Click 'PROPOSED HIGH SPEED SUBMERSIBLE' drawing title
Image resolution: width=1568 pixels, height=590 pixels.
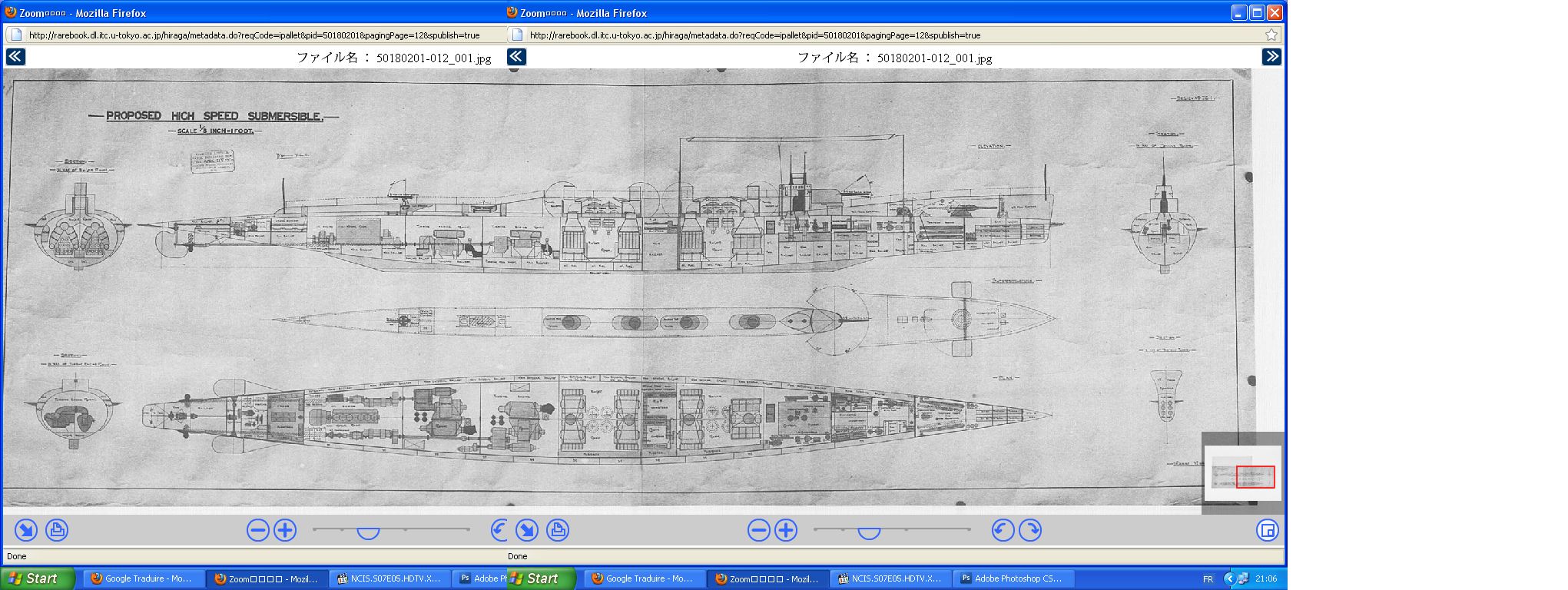[214, 116]
